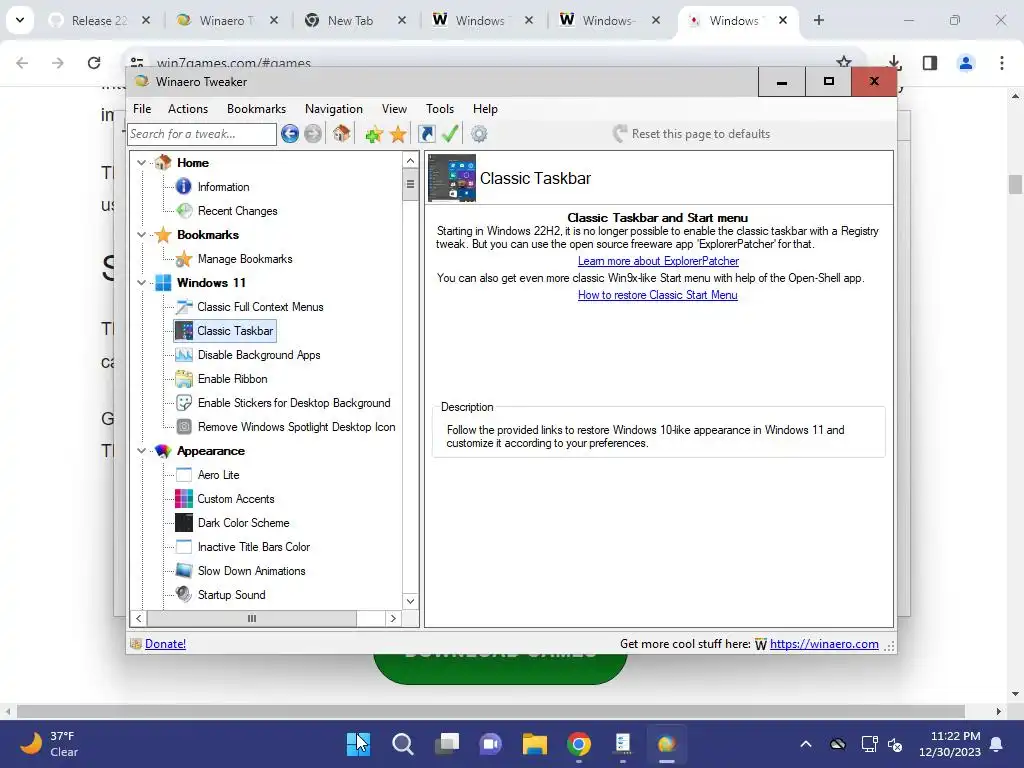Open taskbar Search magnifier
The width and height of the screenshot is (1024, 768).
403,744
